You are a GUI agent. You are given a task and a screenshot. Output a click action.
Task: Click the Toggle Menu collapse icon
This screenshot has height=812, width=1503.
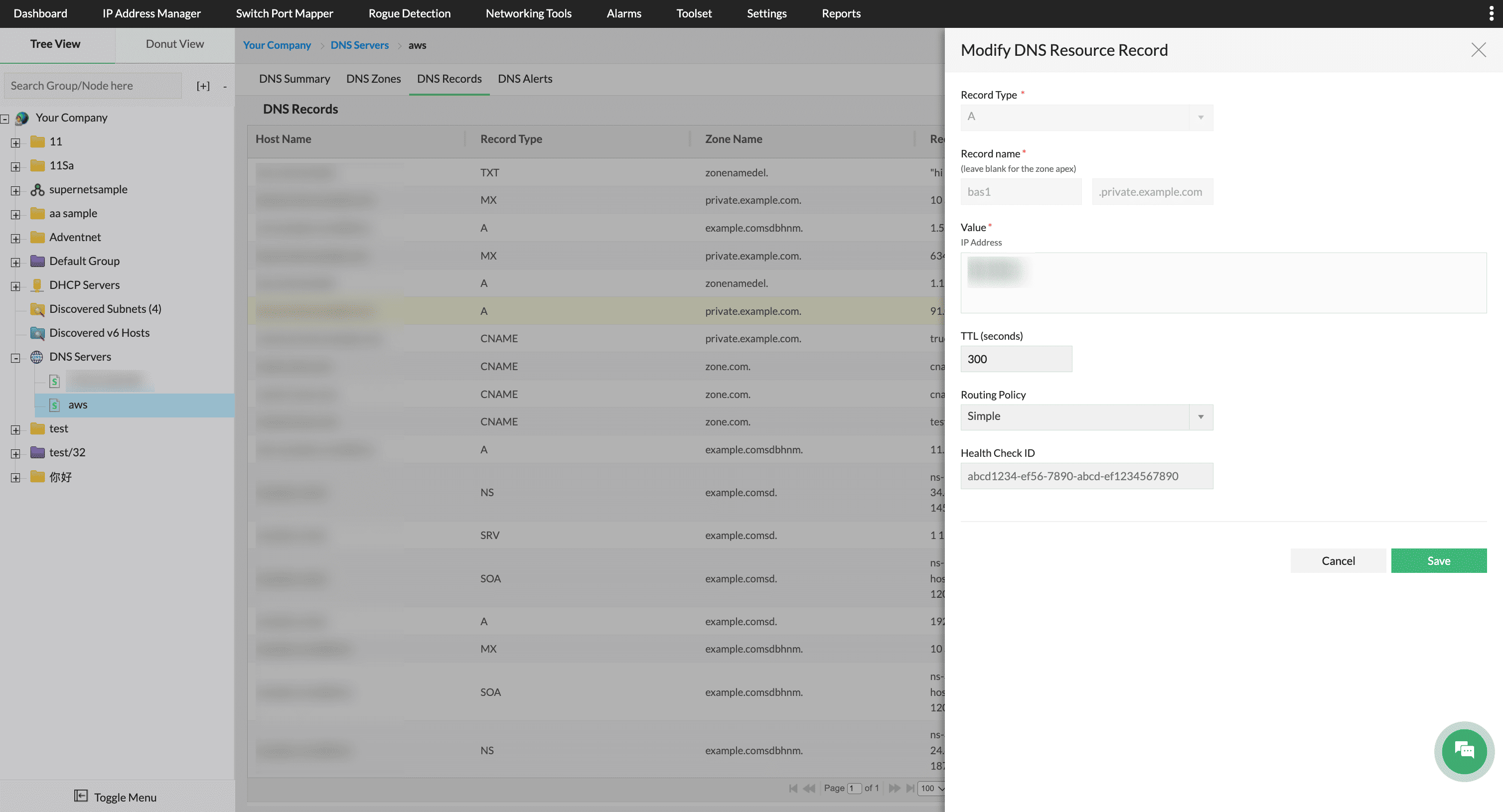(x=81, y=796)
